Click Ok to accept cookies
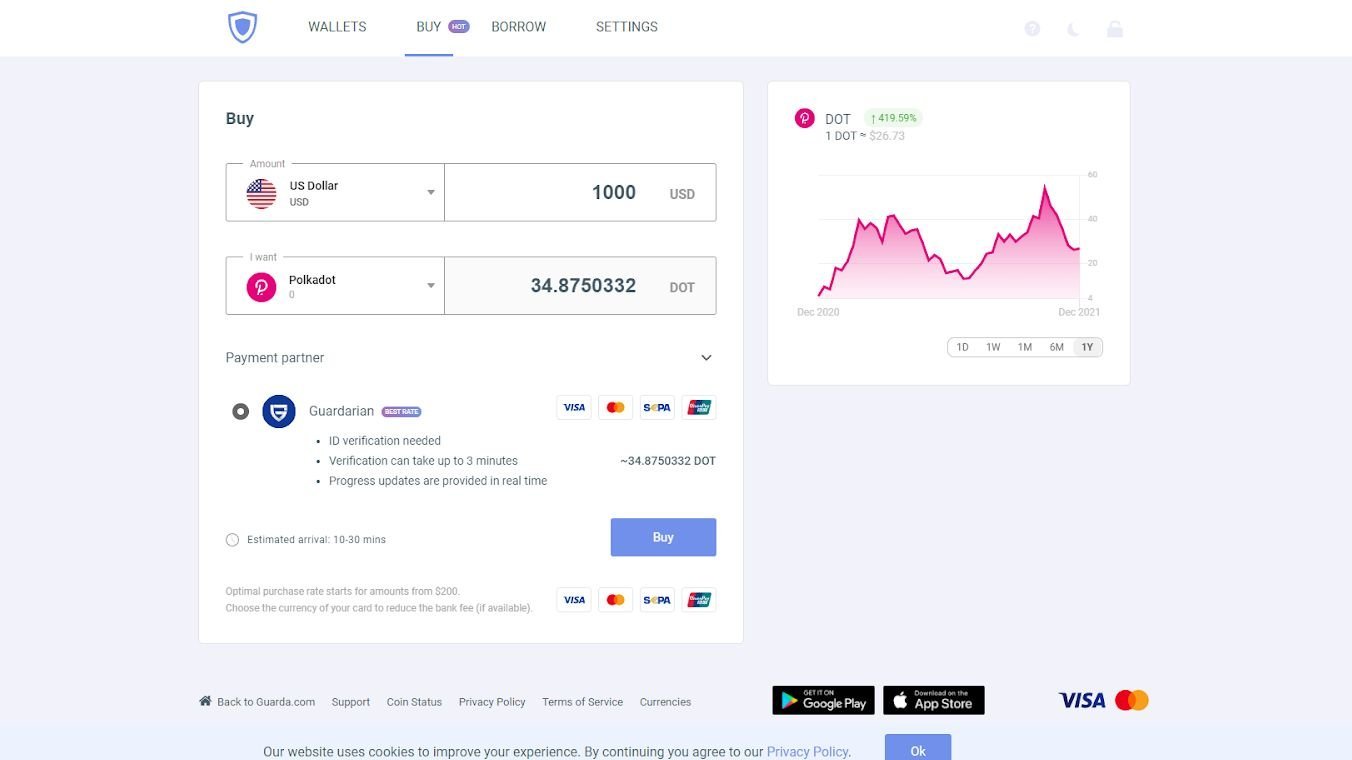Viewport: 1352px width, 760px height. click(916, 750)
